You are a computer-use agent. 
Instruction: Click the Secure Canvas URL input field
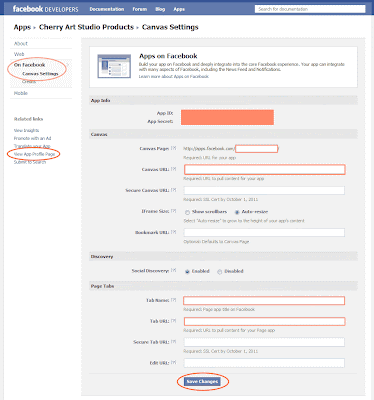point(264,191)
